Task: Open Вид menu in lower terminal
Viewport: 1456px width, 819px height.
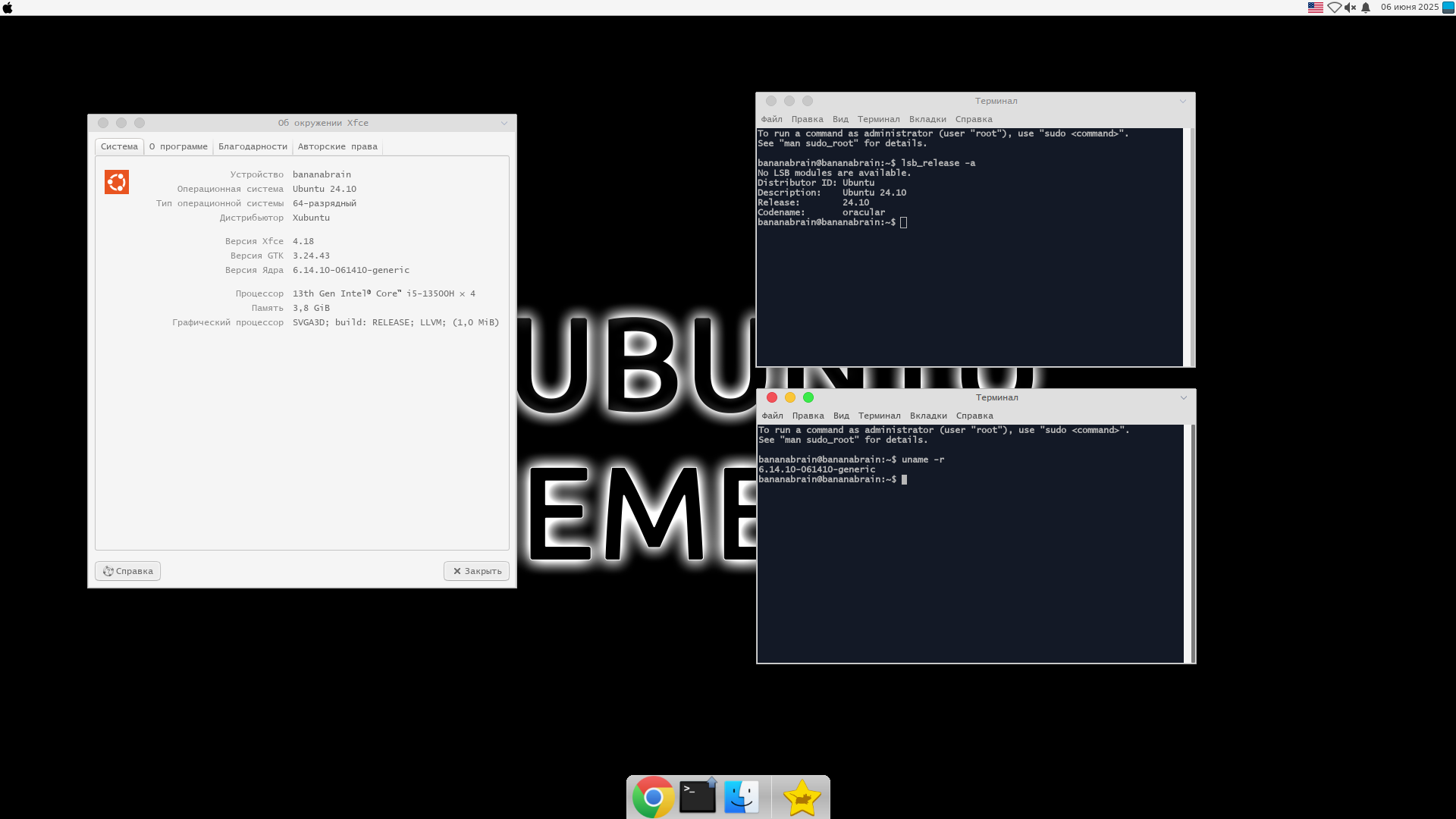Action: coord(841,416)
